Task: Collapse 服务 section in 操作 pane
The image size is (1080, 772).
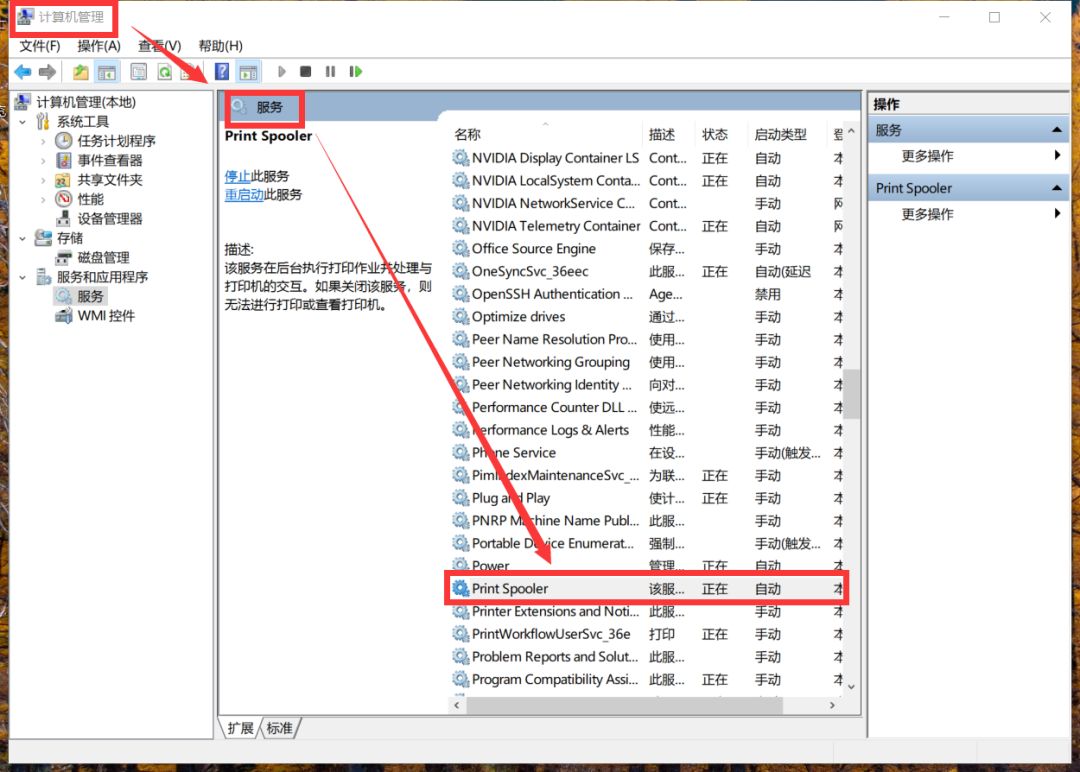Action: 1056,130
